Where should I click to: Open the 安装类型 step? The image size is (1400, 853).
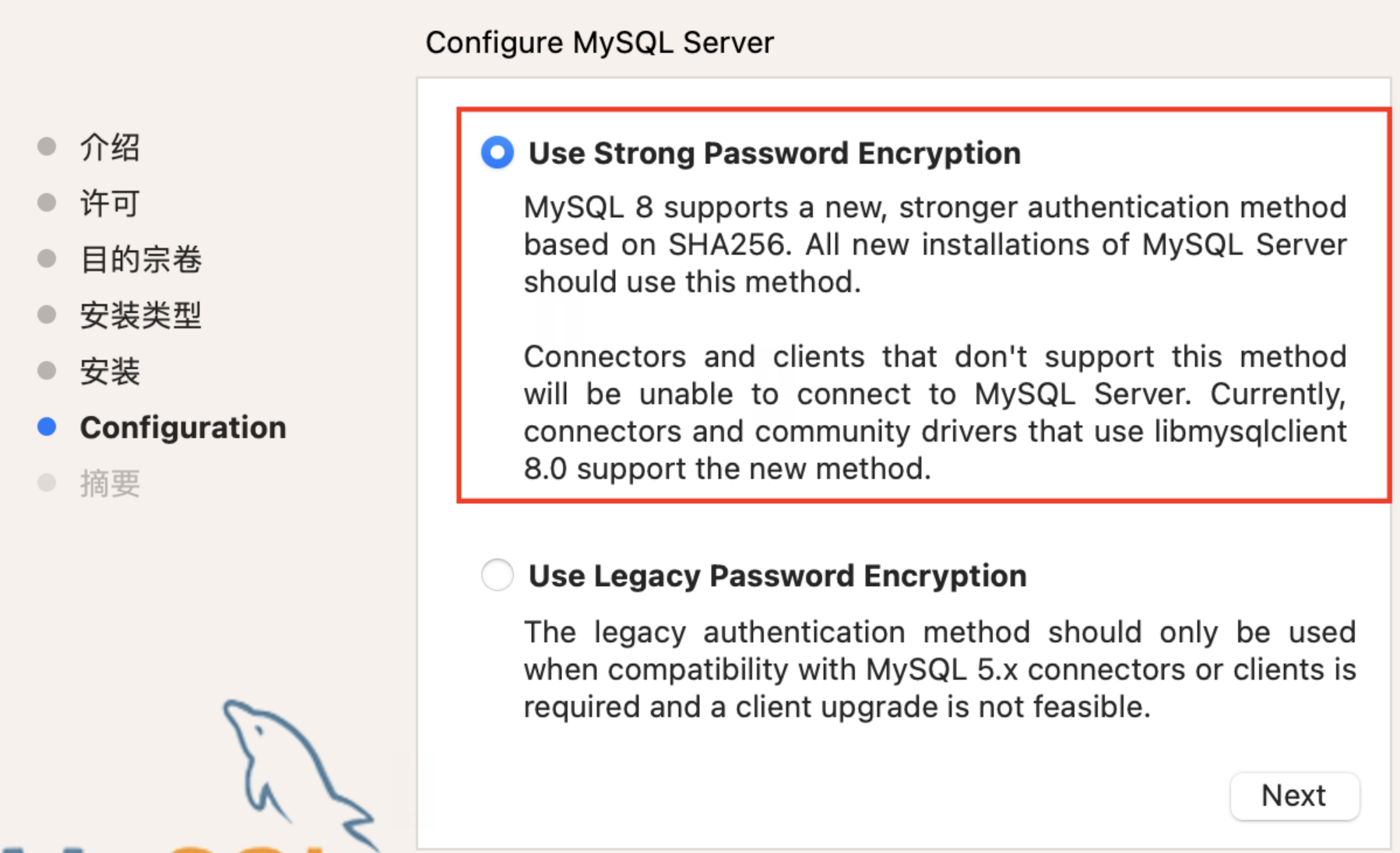pyautogui.click(x=140, y=315)
